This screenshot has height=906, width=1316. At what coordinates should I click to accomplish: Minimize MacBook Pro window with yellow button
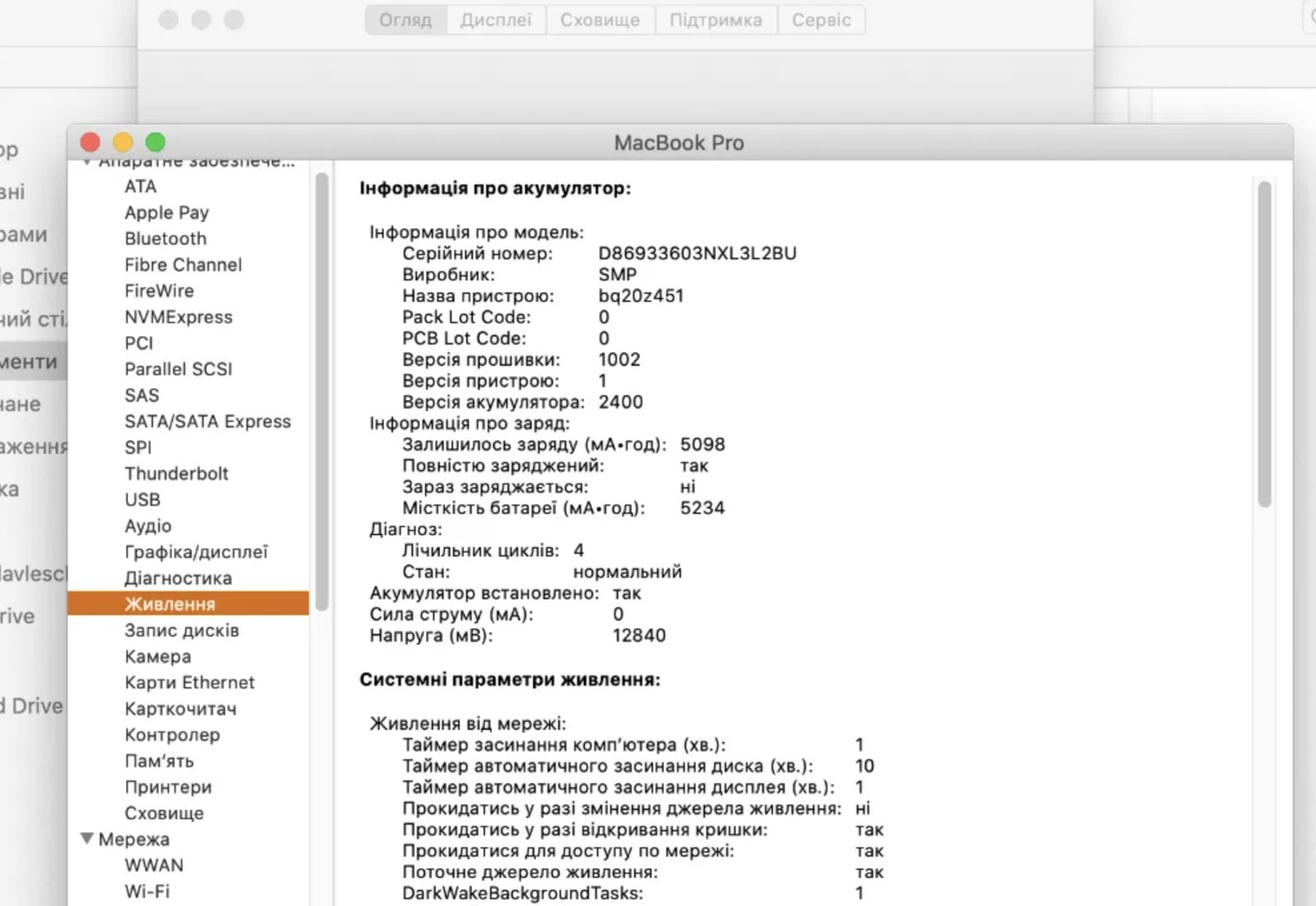pyautogui.click(x=123, y=142)
